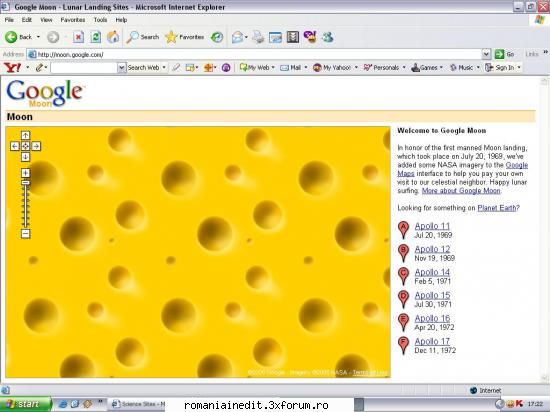
Task: Expand Games dropdown in Yahoo toolbar
Action: coord(441,67)
